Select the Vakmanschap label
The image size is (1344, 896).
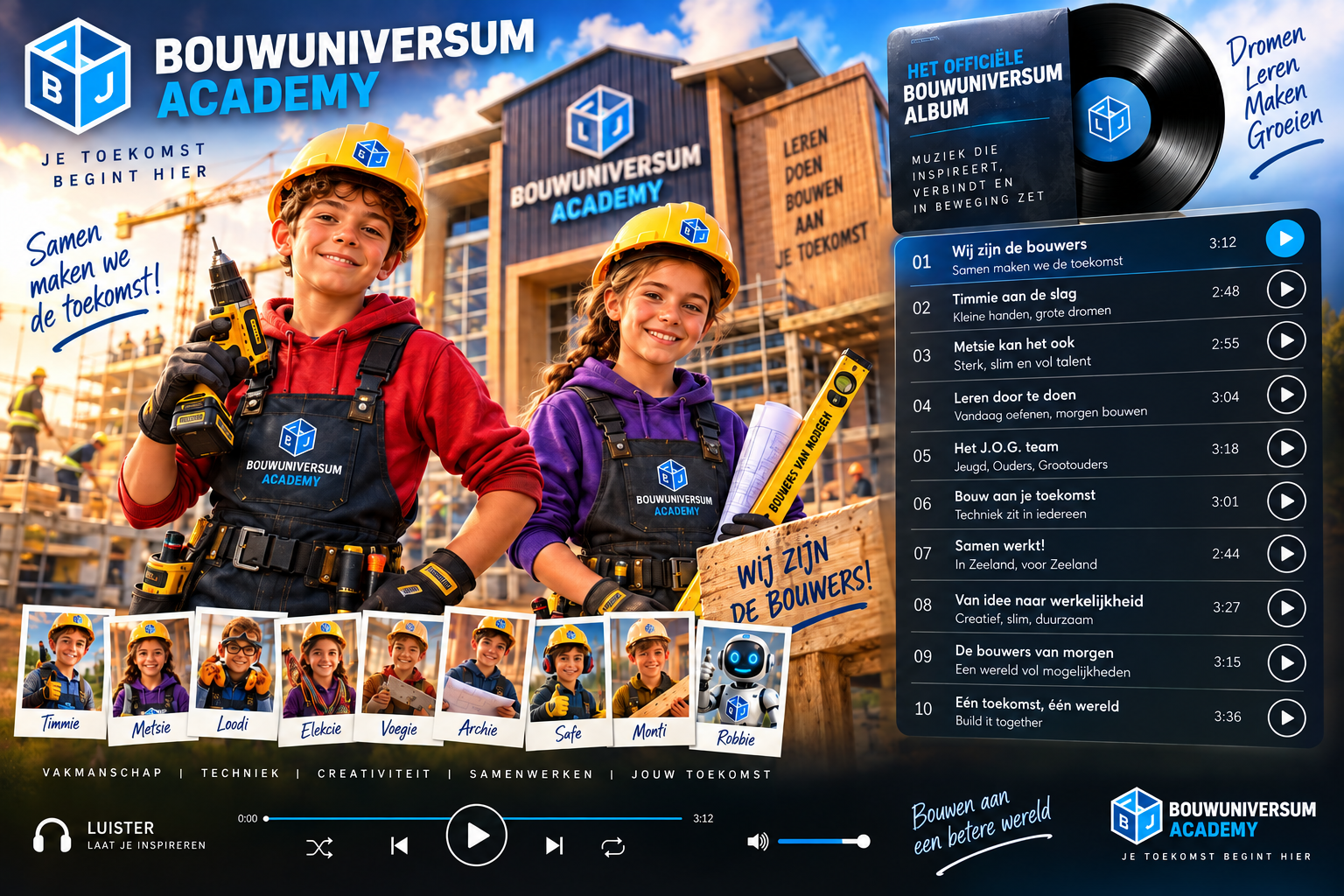pyautogui.click(x=102, y=773)
